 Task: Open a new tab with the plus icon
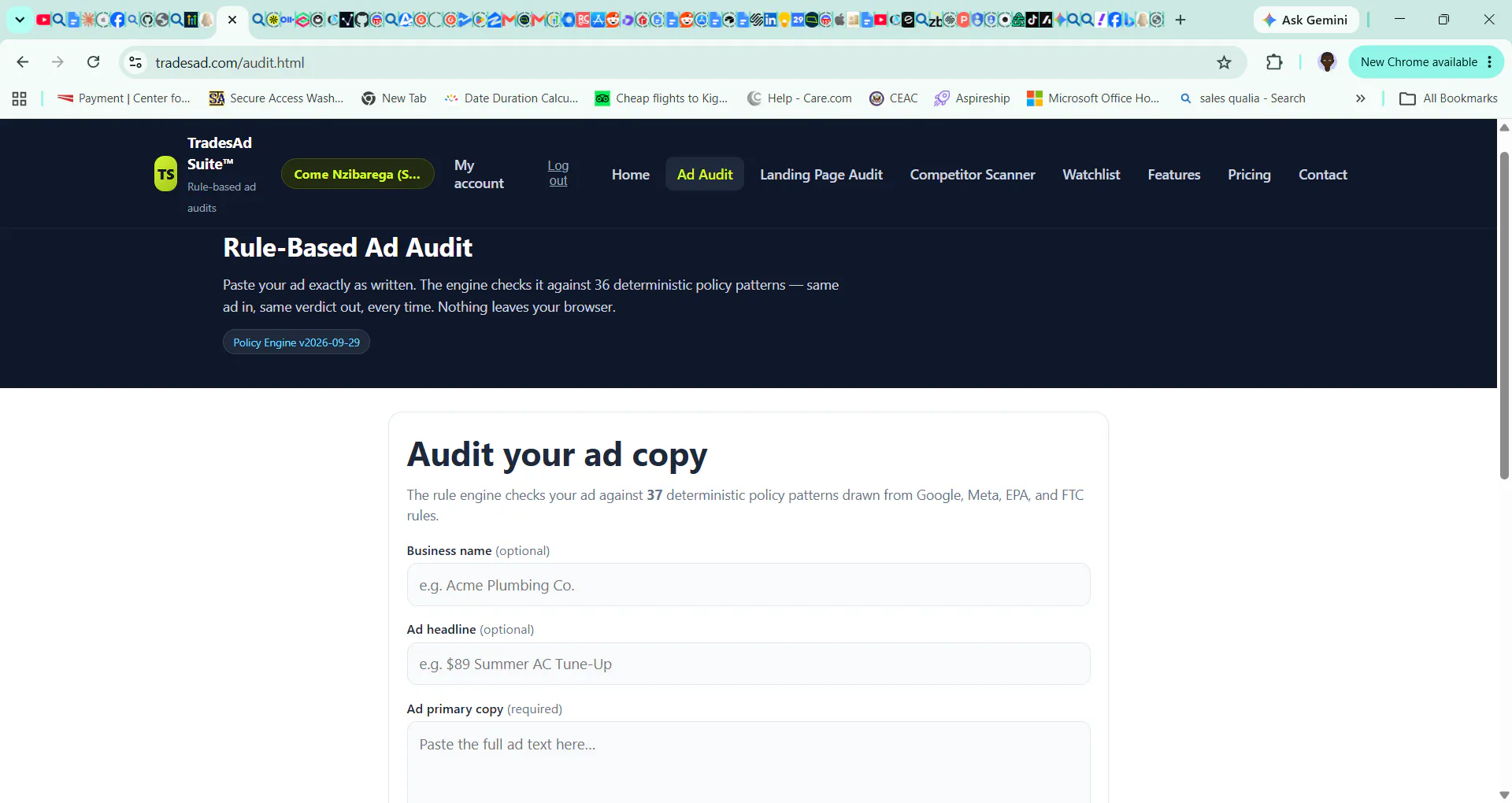click(x=1180, y=20)
